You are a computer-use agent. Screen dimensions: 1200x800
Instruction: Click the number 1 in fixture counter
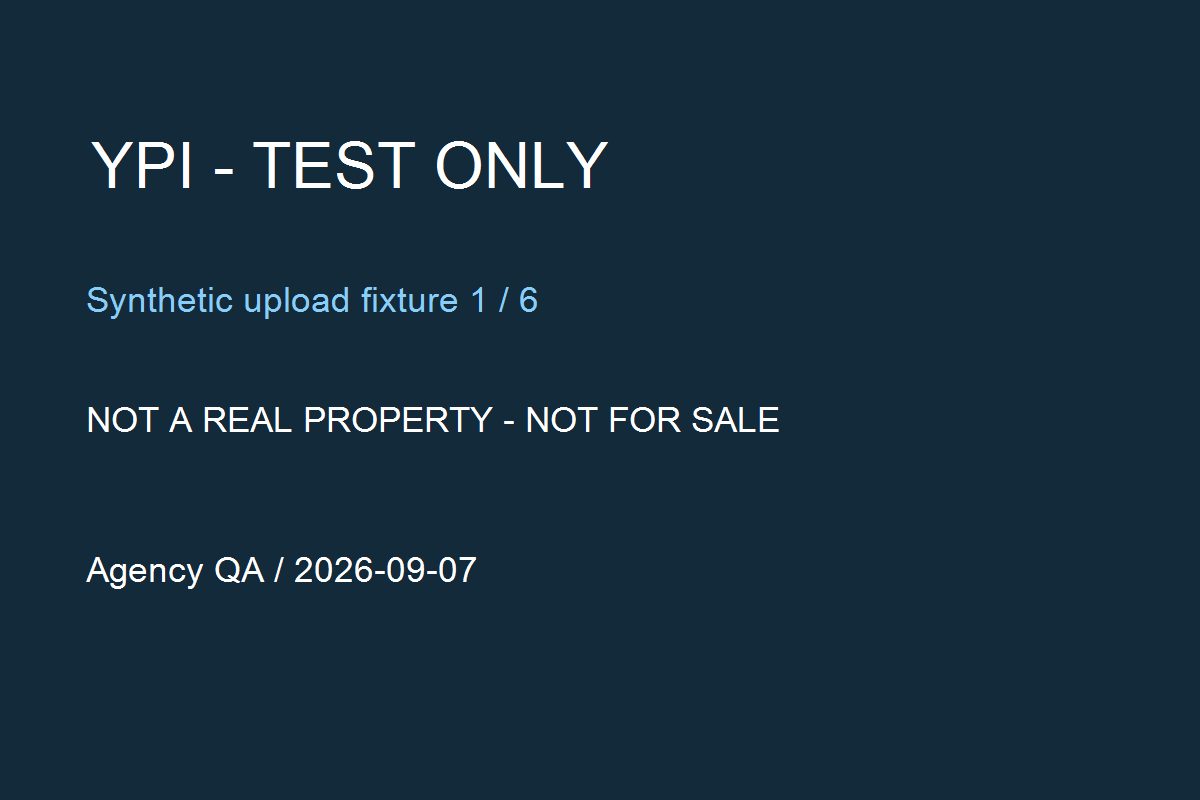[x=479, y=300]
